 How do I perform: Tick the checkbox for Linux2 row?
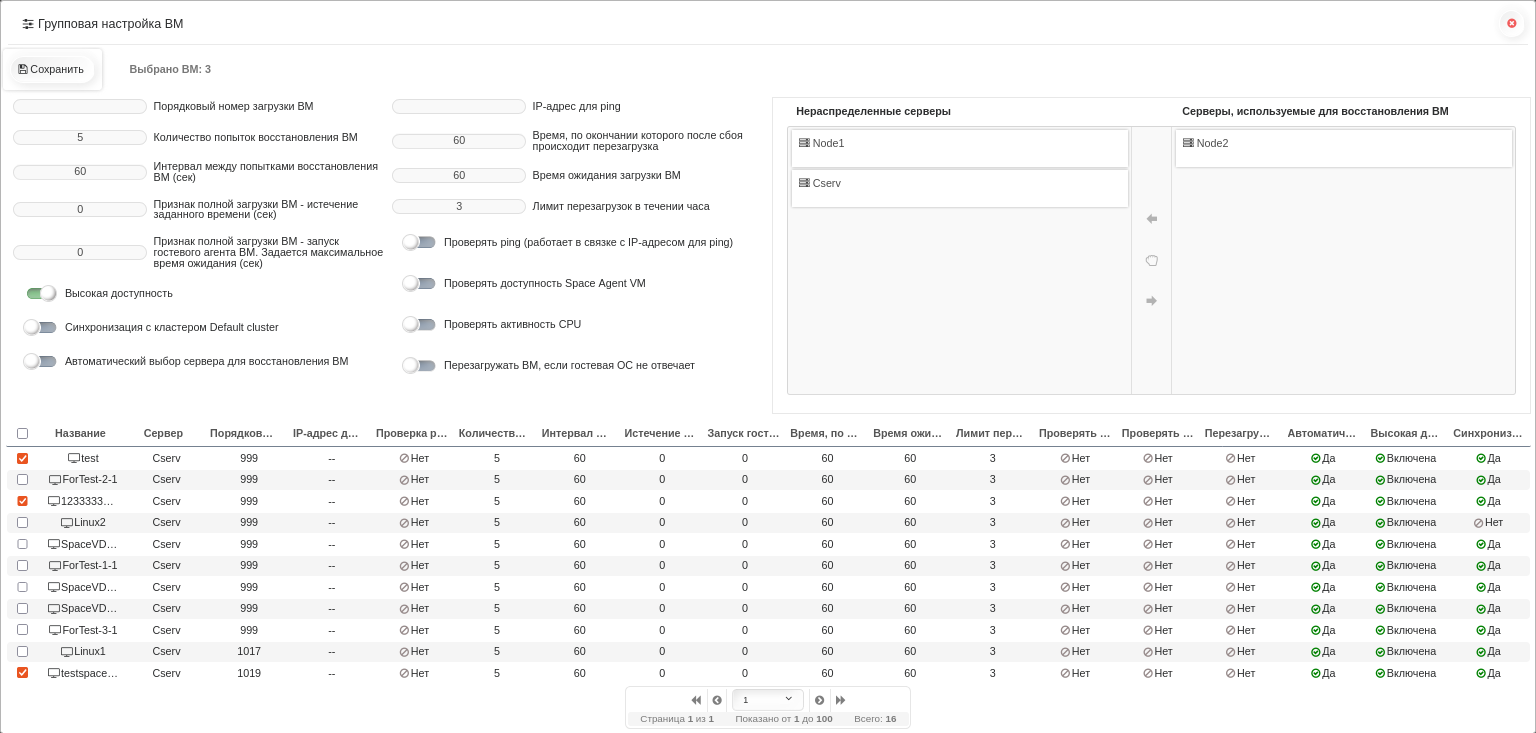[22, 523]
